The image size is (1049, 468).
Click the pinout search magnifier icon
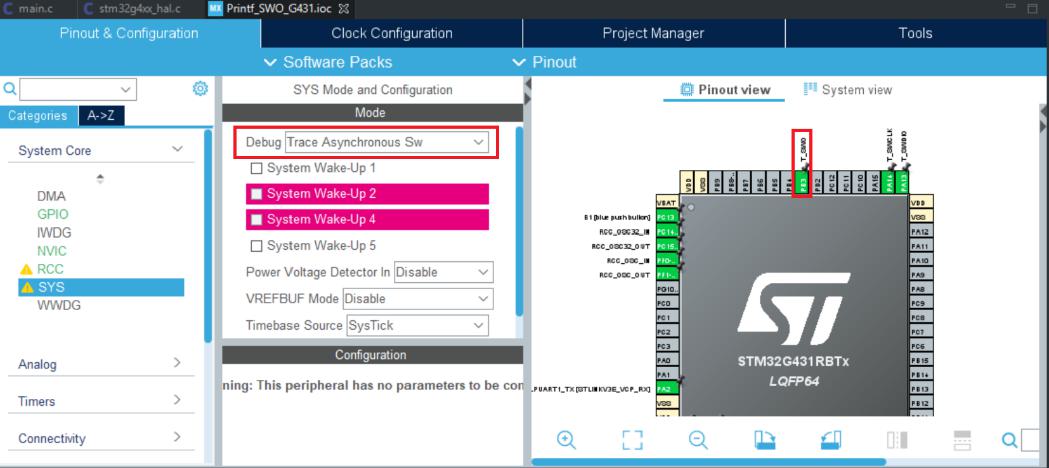point(1009,439)
